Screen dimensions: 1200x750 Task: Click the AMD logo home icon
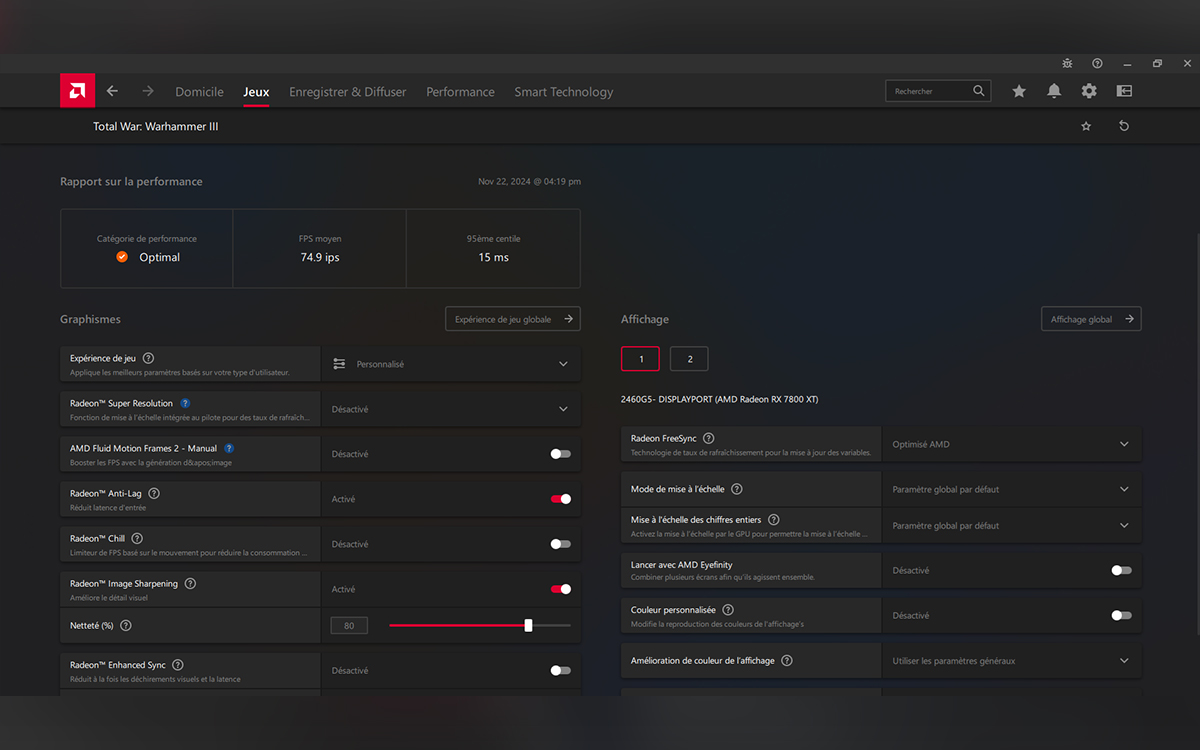click(x=77, y=90)
